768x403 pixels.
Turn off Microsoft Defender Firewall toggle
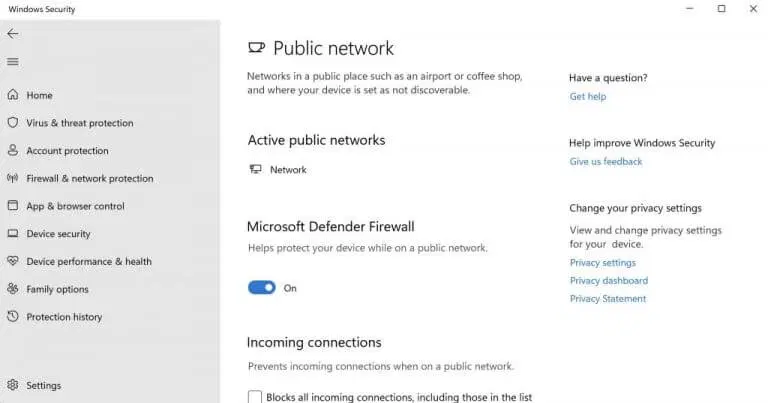[x=262, y=287]
